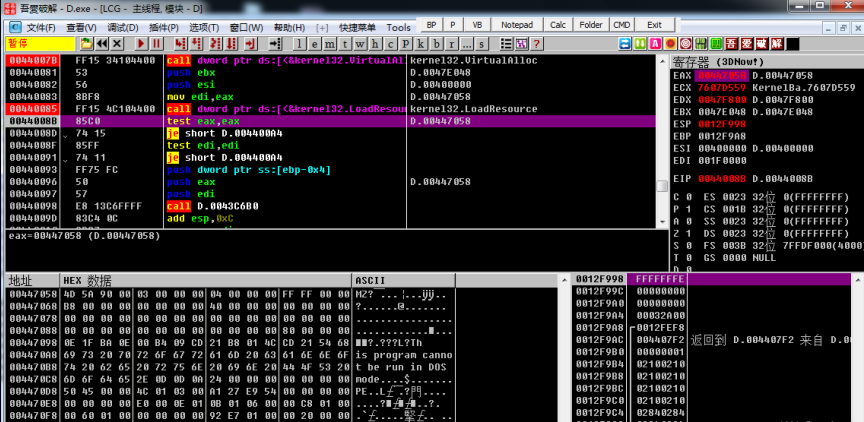864x422 pixels.
Task: Show threads with the t button
Action: [345, 44]
